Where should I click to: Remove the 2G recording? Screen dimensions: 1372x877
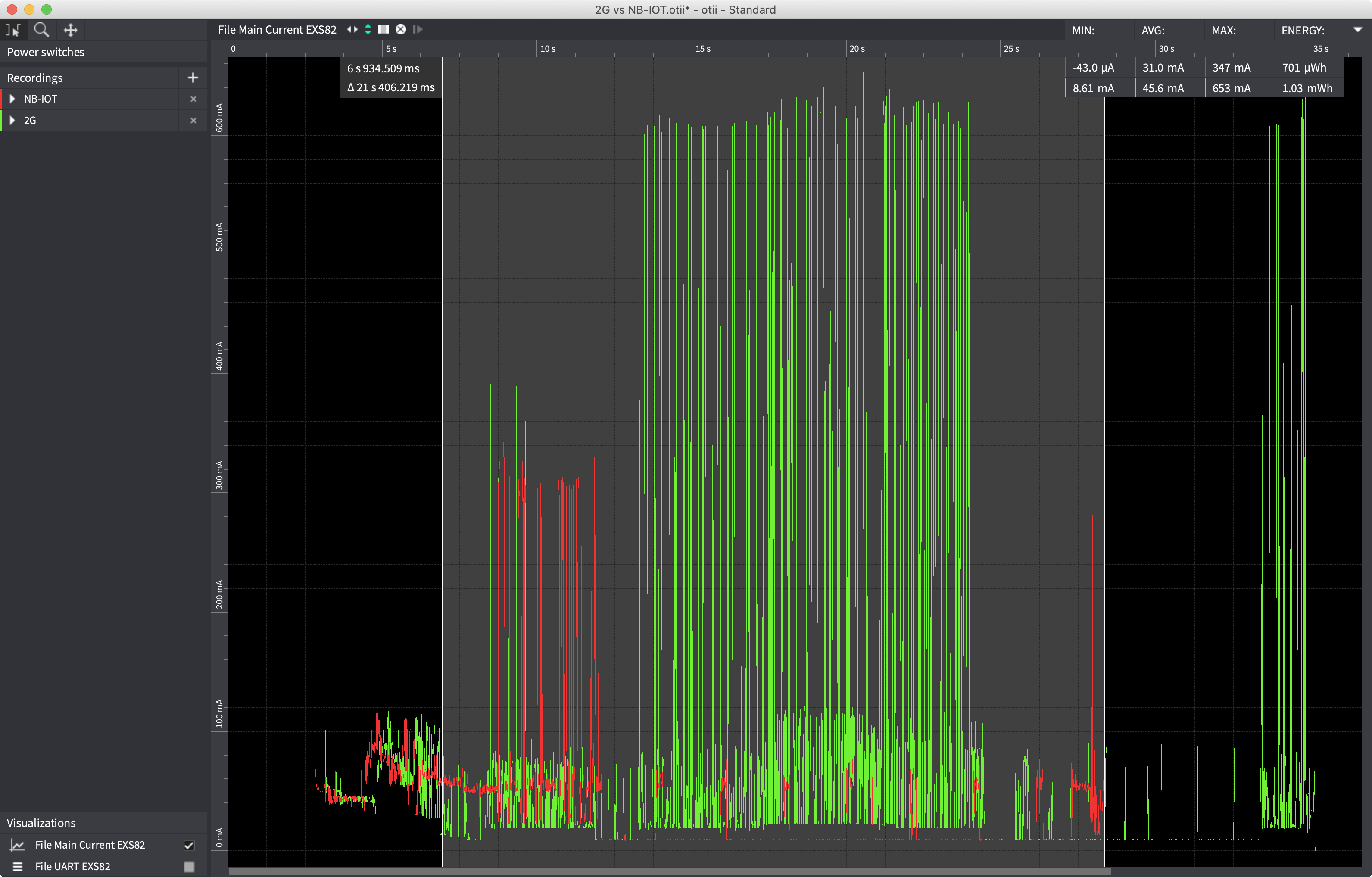point(193,121)
